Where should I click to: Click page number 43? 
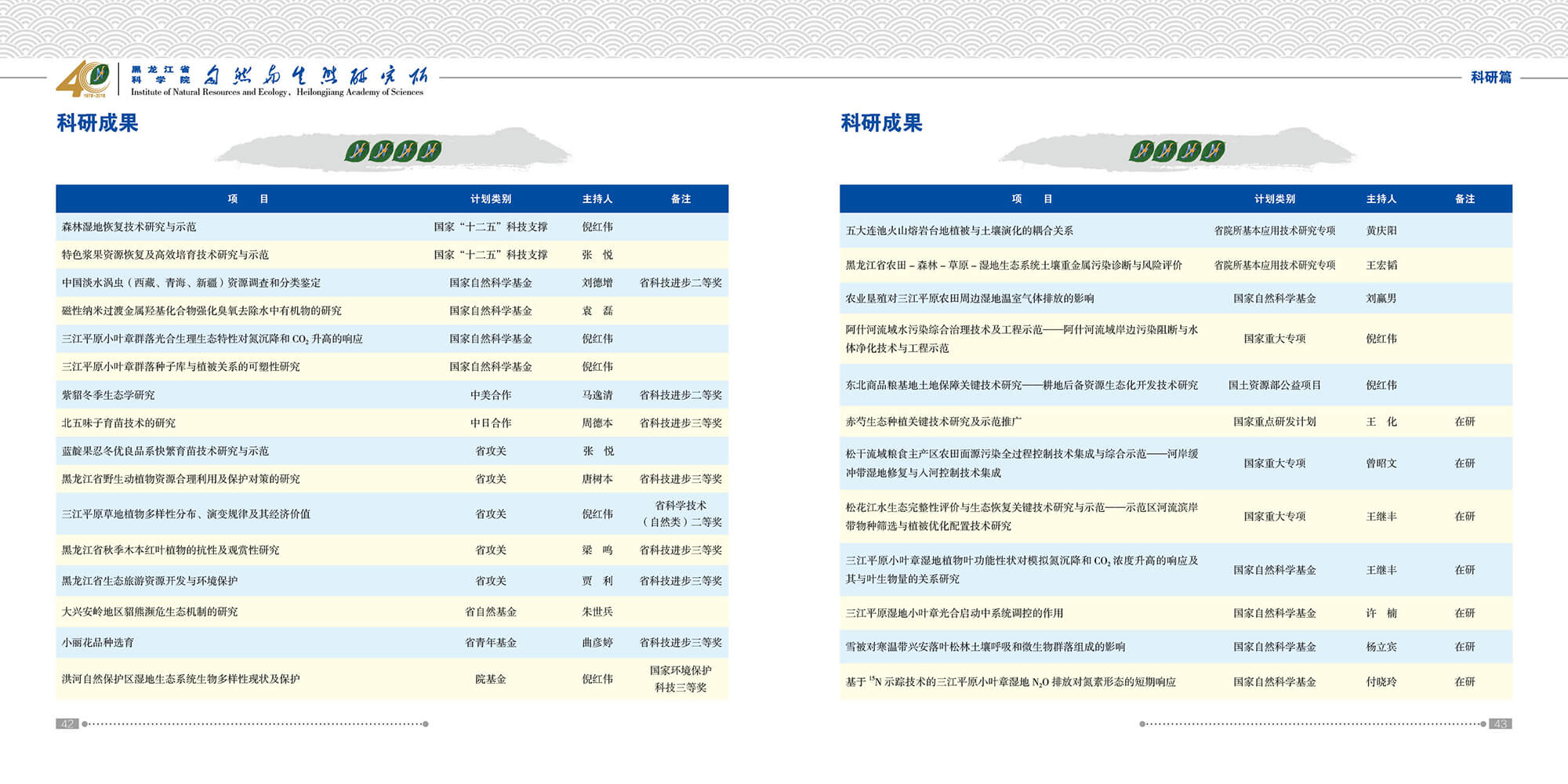pyautogui.click(x=1501, y=724)
